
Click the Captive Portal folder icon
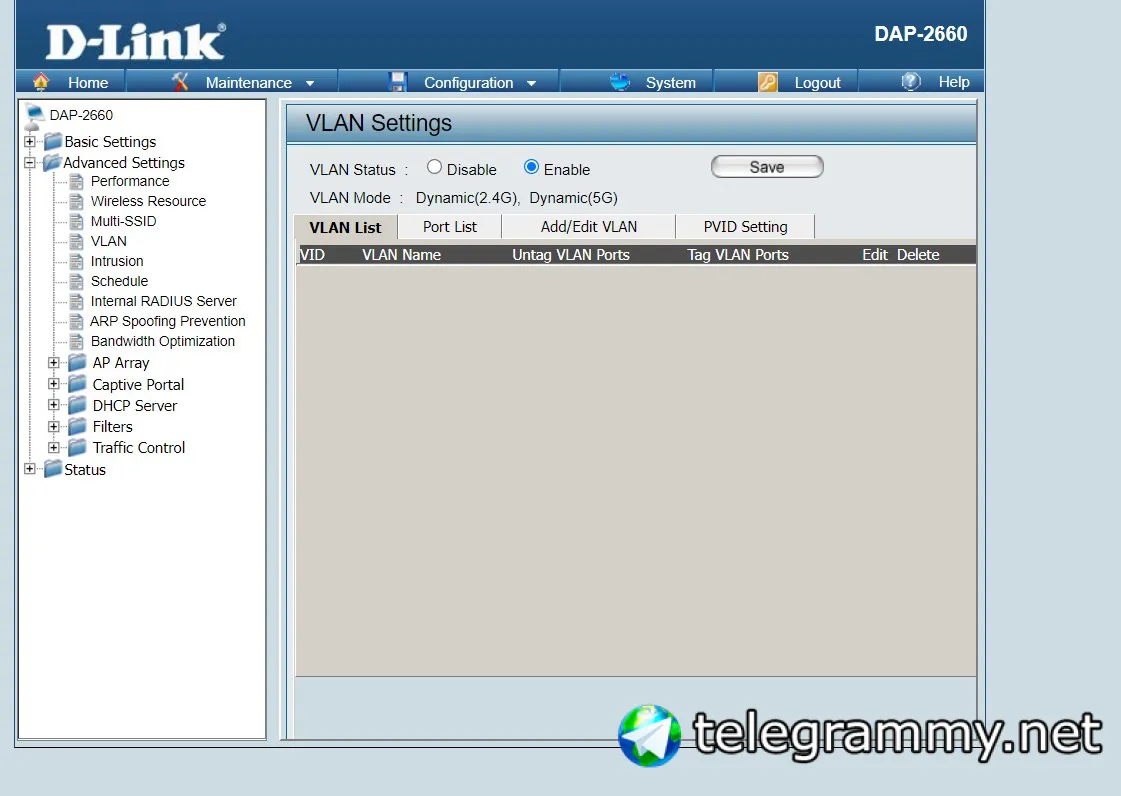click(77, 384)
